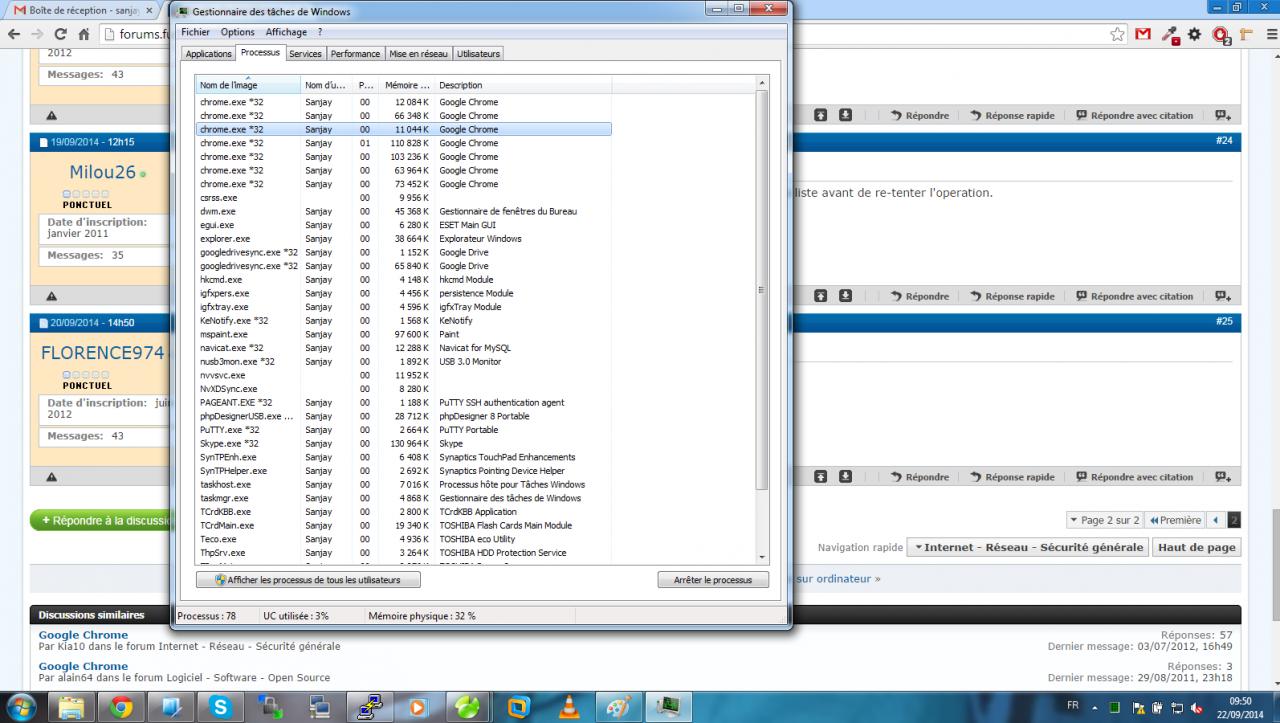Open the Windows Start menu
The width and height of the screenshot is (1280, 723).
(x=20, y=707)
